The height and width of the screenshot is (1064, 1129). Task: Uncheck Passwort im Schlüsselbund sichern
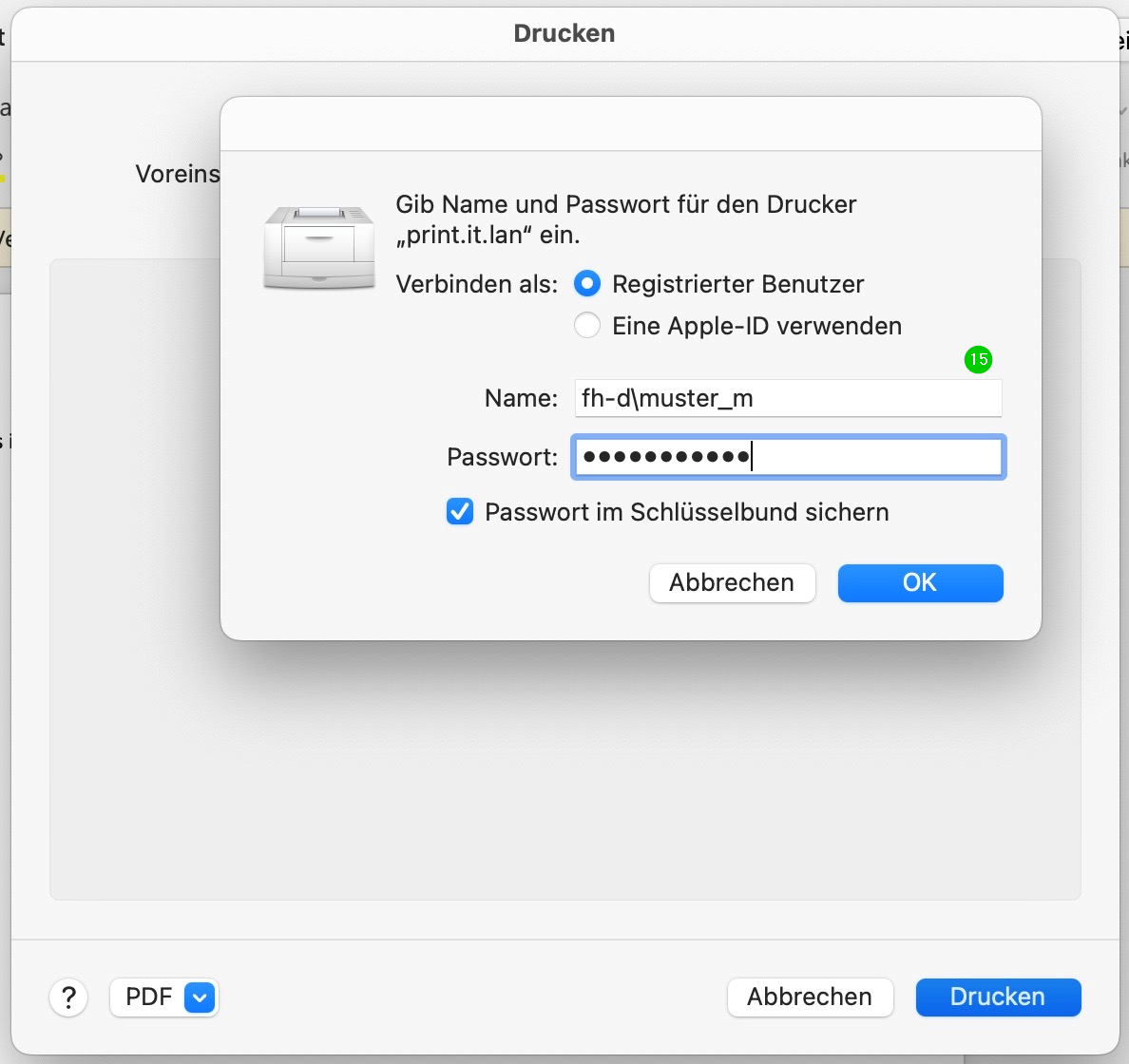[x=460, y=512]
